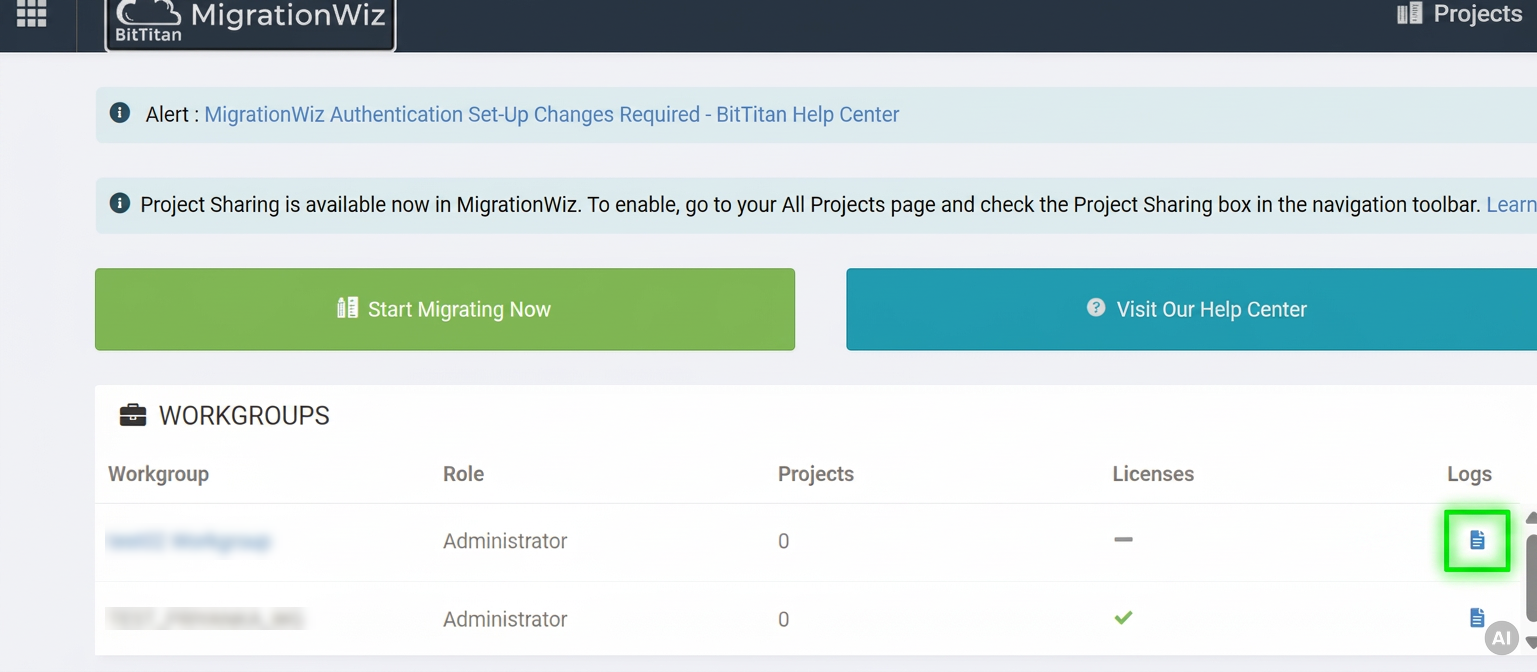The height and width of the screenshot is (672, 1537).
Task: Click the Licenses column header
Action: [1153, 474]
